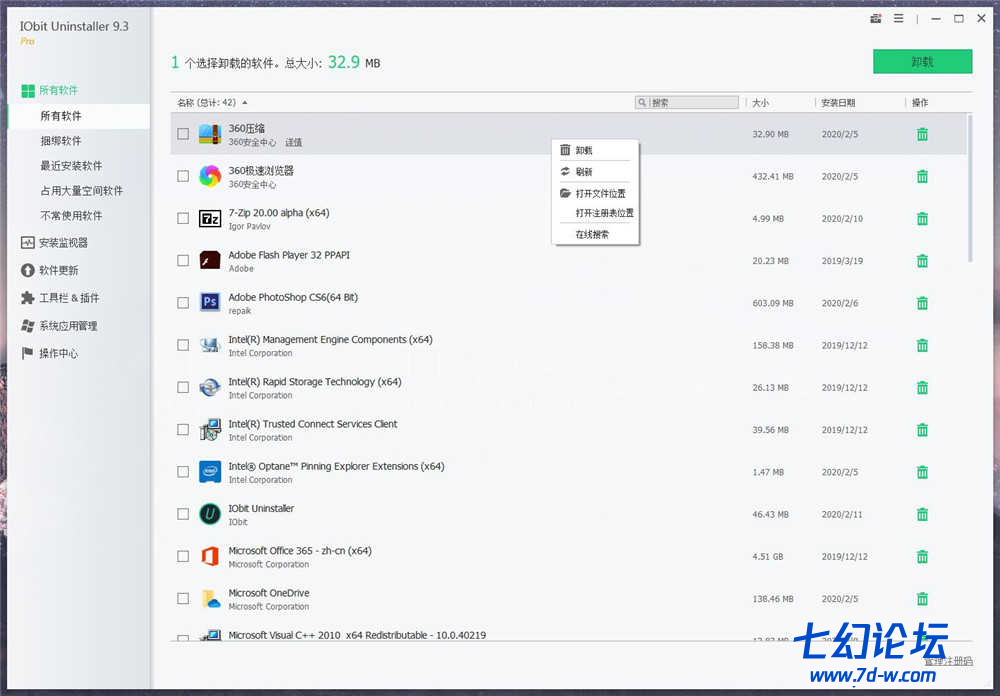
Task: Click the Photoshop Ps app icon
Action: click(x=210, y=302)
